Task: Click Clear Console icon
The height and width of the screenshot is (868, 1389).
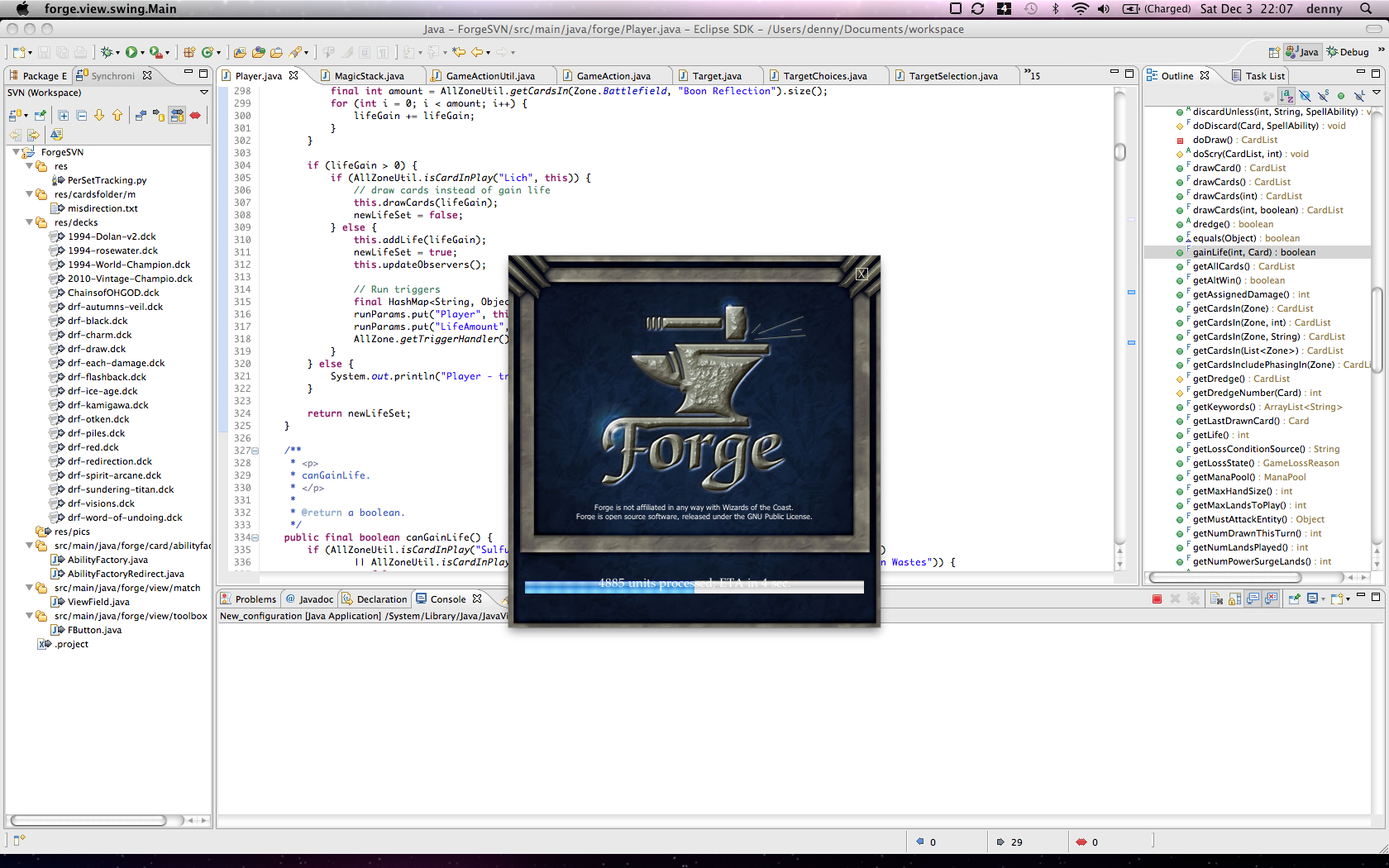Action: pos(1216,599)
